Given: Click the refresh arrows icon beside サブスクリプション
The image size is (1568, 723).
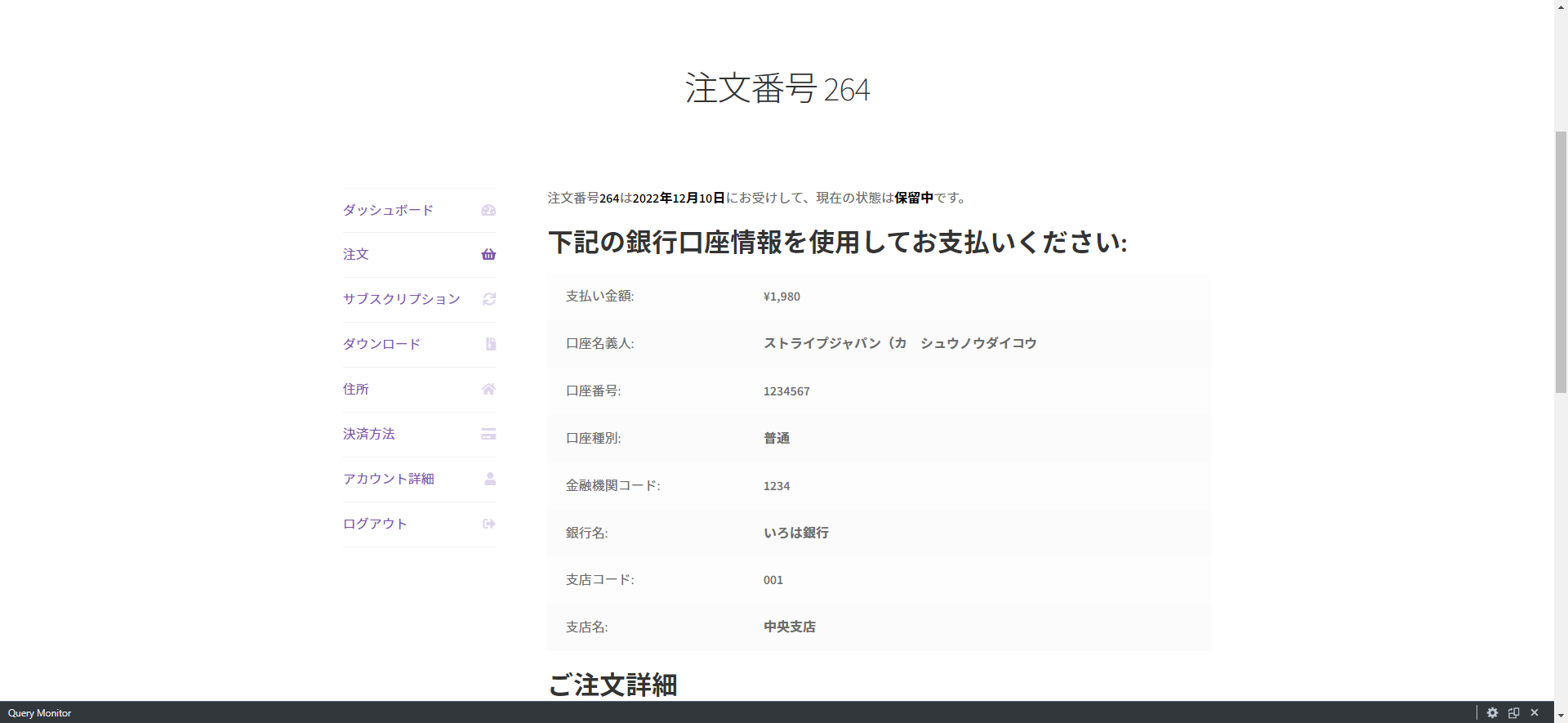Looking at the screenshot, I should (489, 299).
